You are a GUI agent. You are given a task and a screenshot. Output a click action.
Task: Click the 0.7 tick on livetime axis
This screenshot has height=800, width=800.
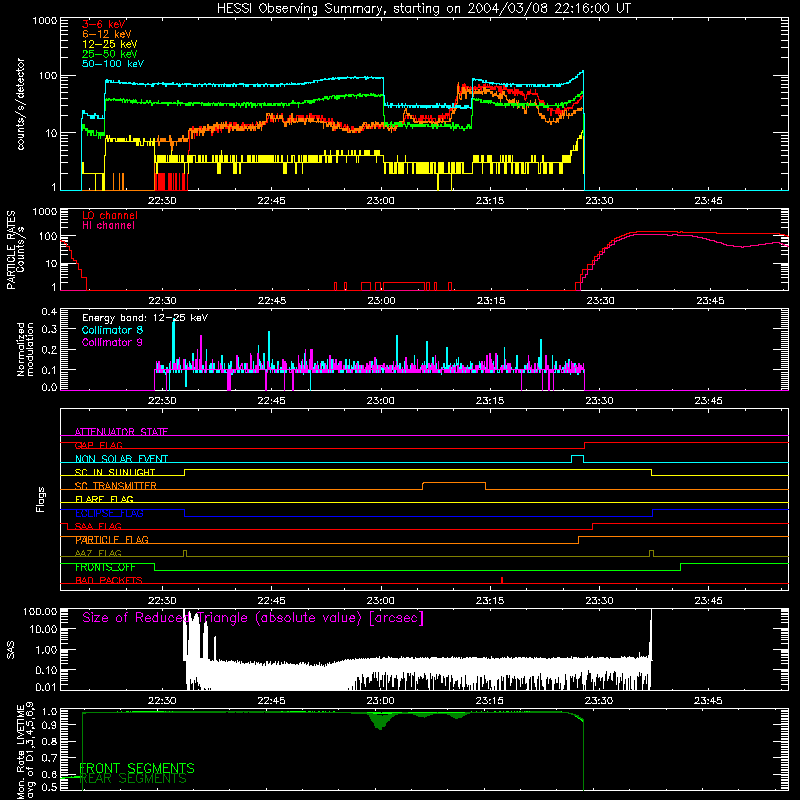pos(50,758)
